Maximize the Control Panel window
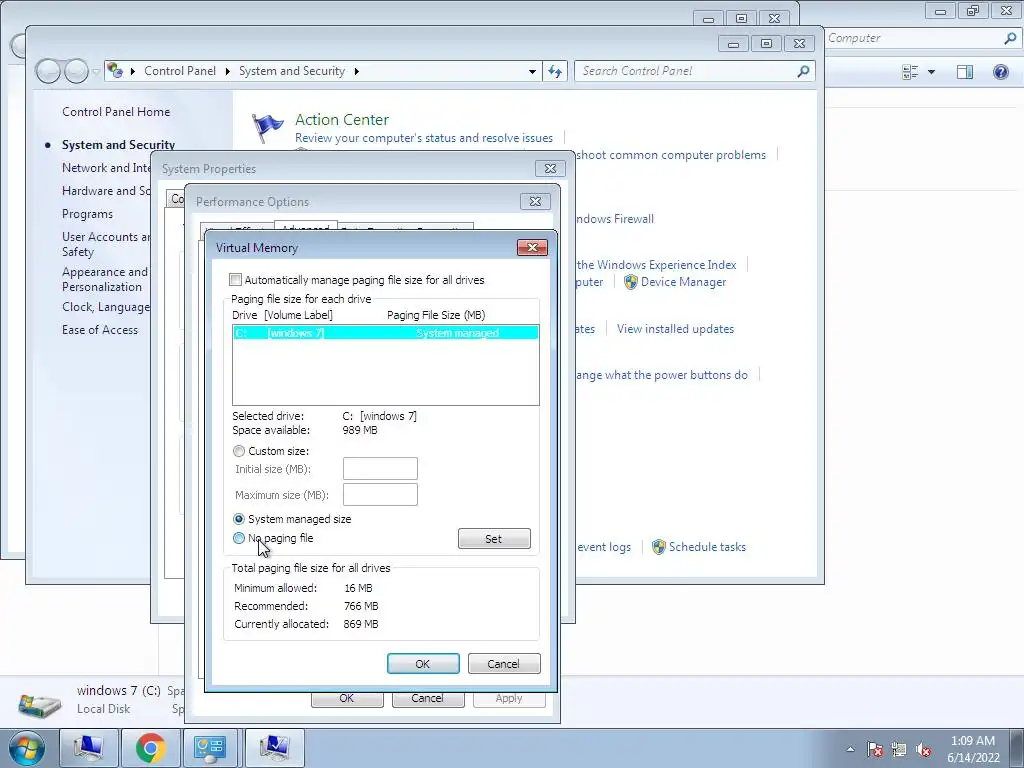 tap(766, 44)
